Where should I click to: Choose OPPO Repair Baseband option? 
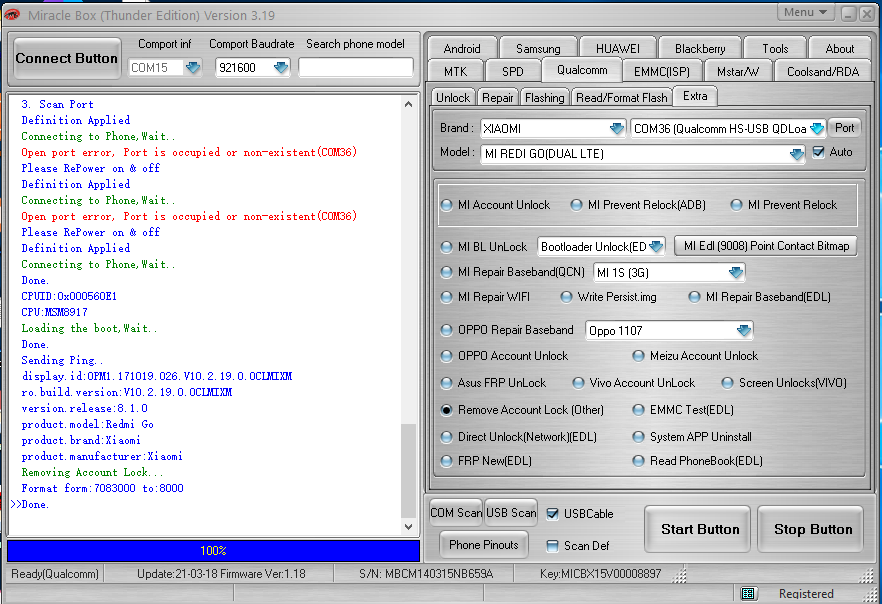click(x=447, y=330)
